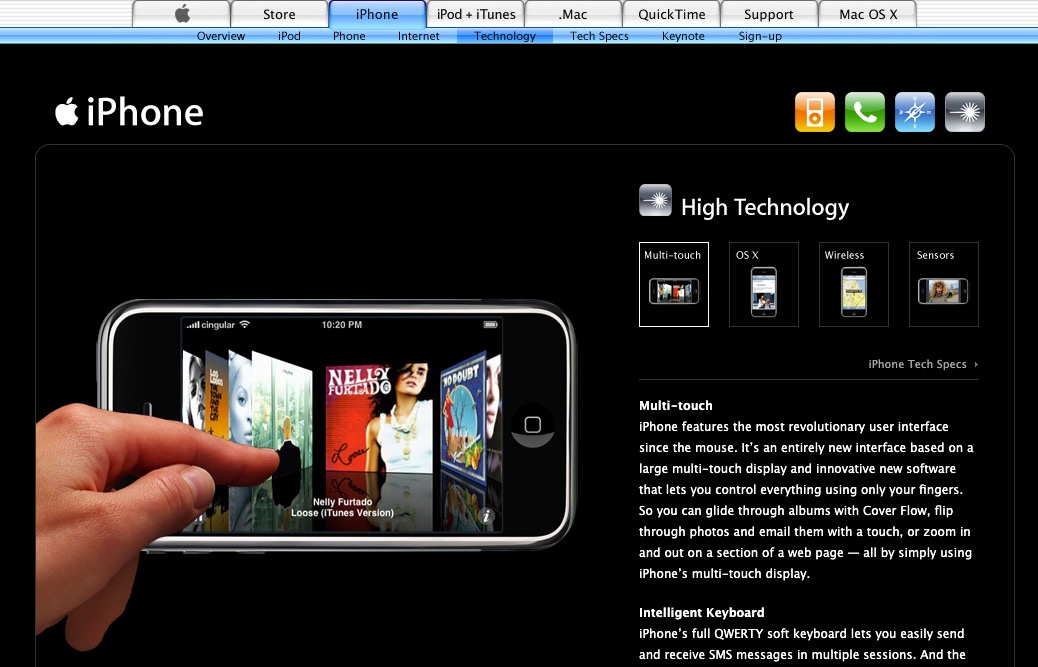This screenshot has width=1038, height=667.
Task: Open the QuickTime tab
Action: pyautogui.click(x=671, y=14)
